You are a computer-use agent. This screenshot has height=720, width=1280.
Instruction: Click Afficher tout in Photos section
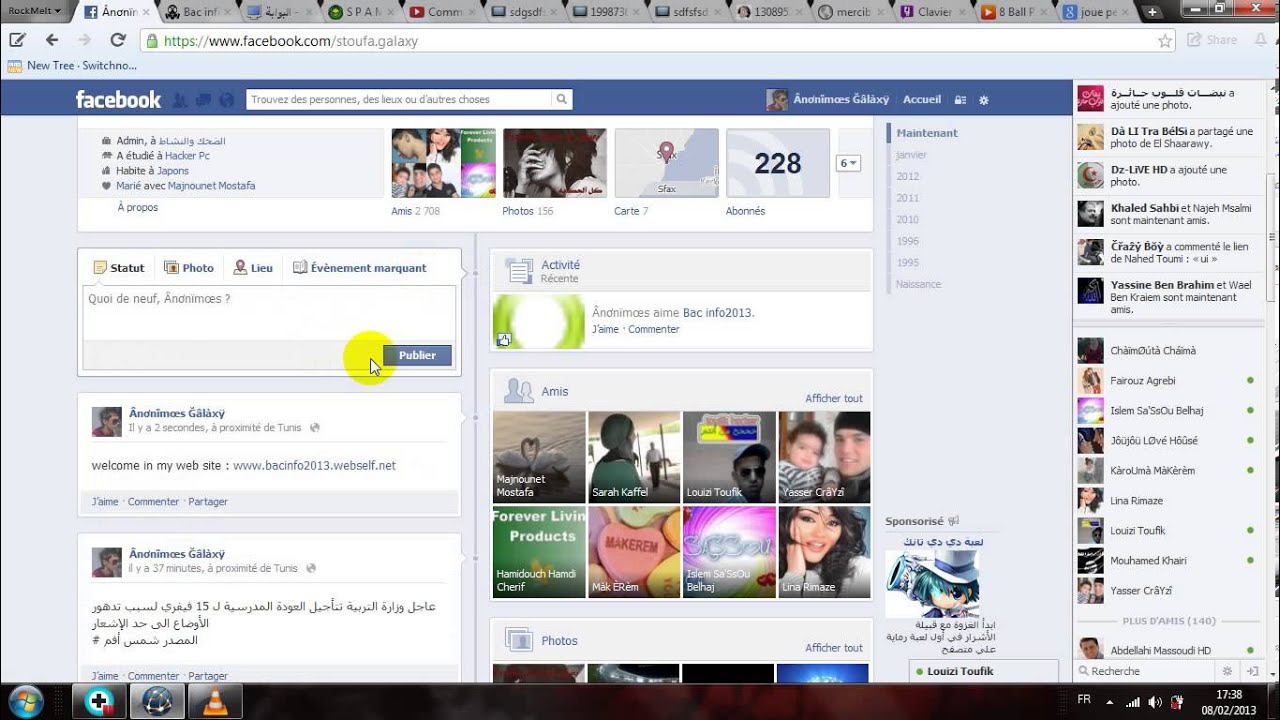pyautogui.click(x=834, y=648)
